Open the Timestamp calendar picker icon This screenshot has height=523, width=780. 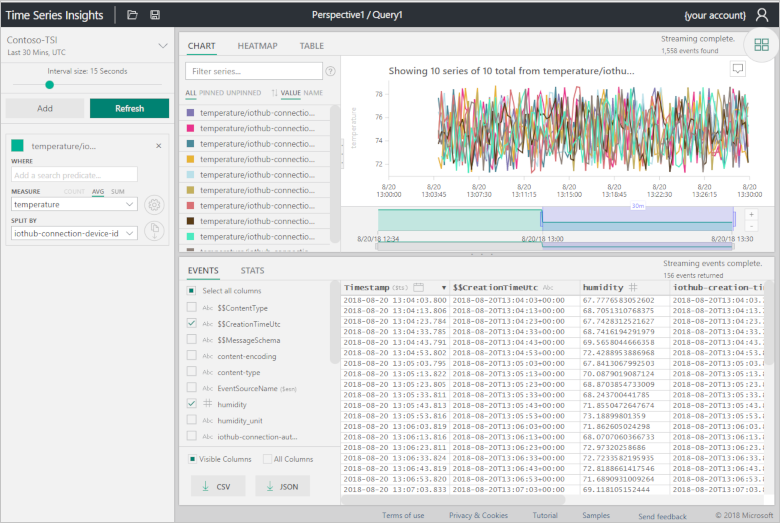tap(418, 287)
